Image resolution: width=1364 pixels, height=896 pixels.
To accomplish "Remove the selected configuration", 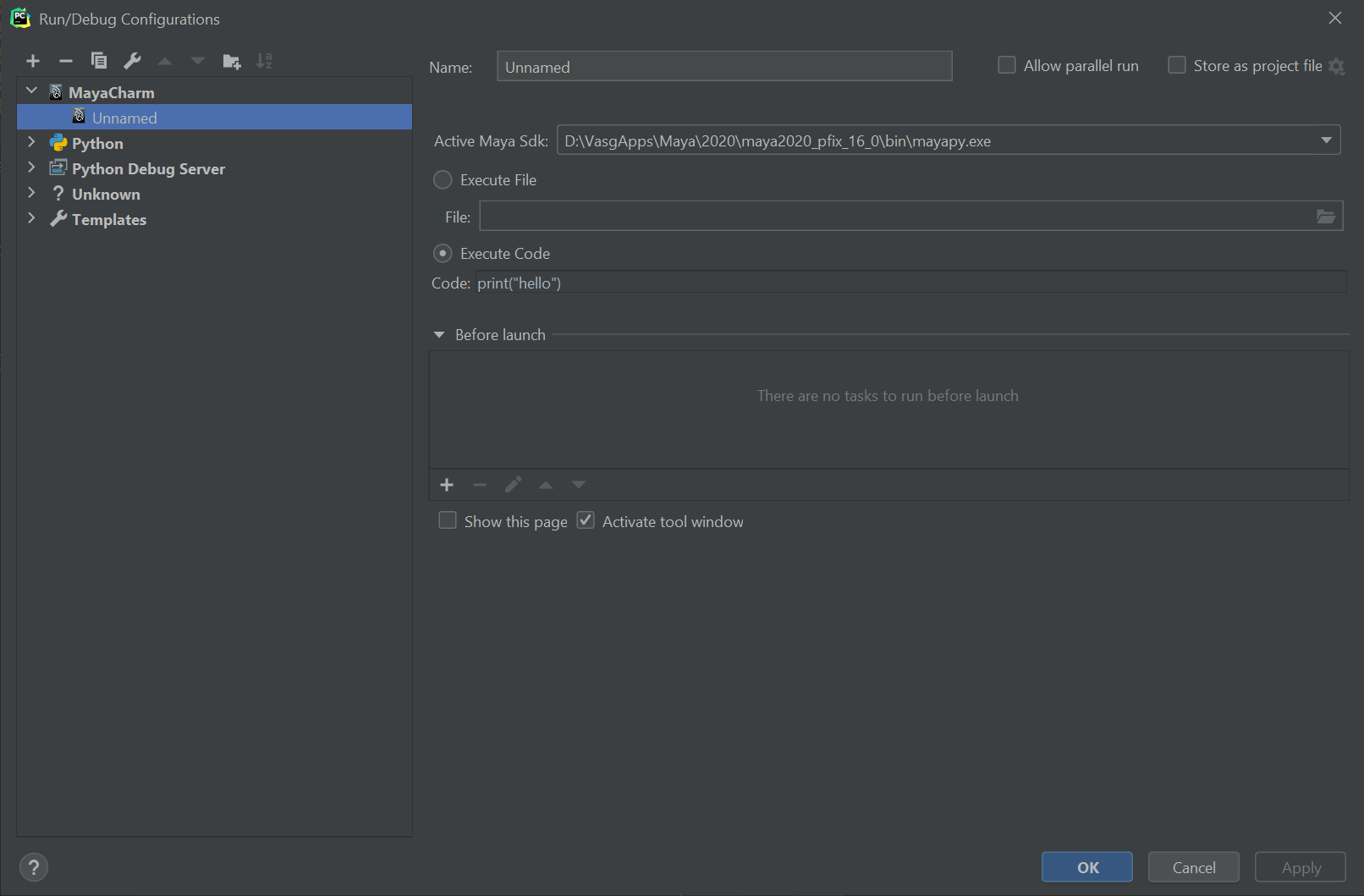I will pos(66,60).
